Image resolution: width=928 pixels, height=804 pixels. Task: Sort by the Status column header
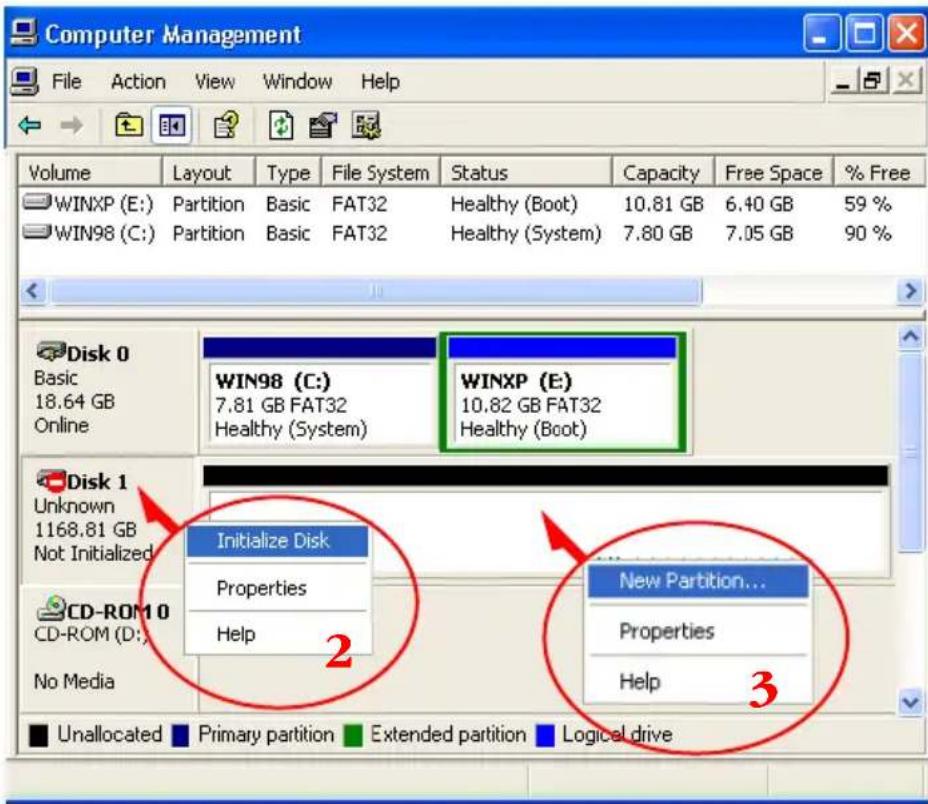coord(526,172)
